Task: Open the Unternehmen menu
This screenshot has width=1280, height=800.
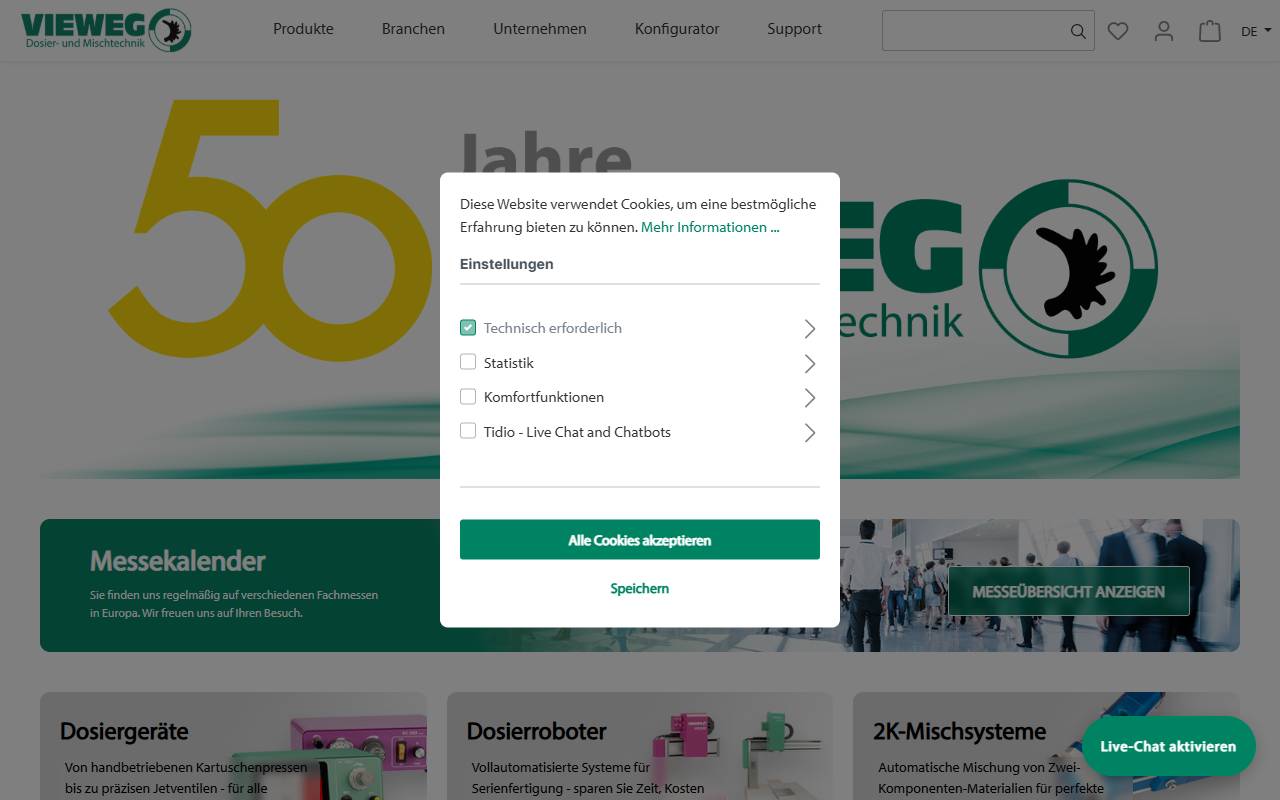Action: [540, 29]
